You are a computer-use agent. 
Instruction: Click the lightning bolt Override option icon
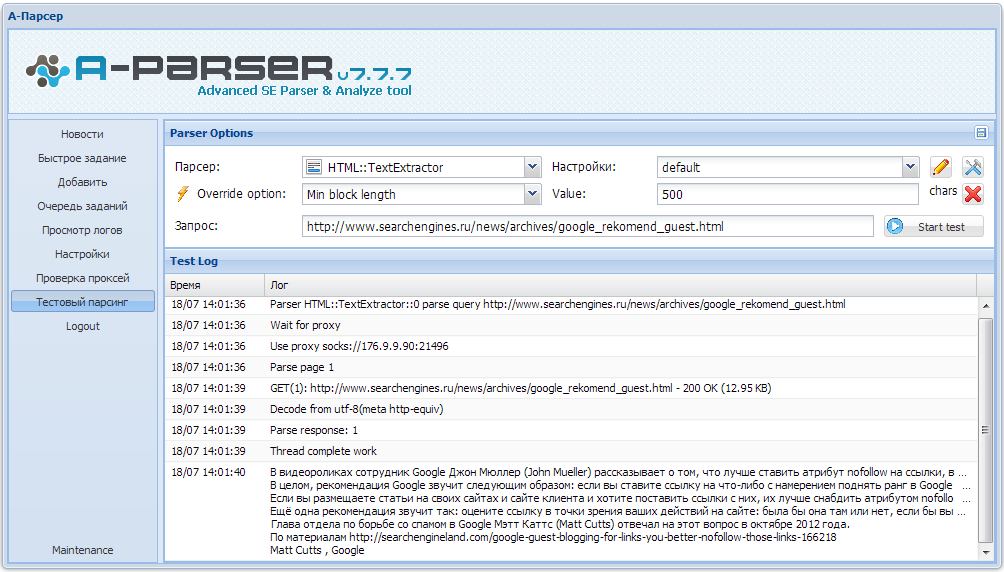[182, 193]
